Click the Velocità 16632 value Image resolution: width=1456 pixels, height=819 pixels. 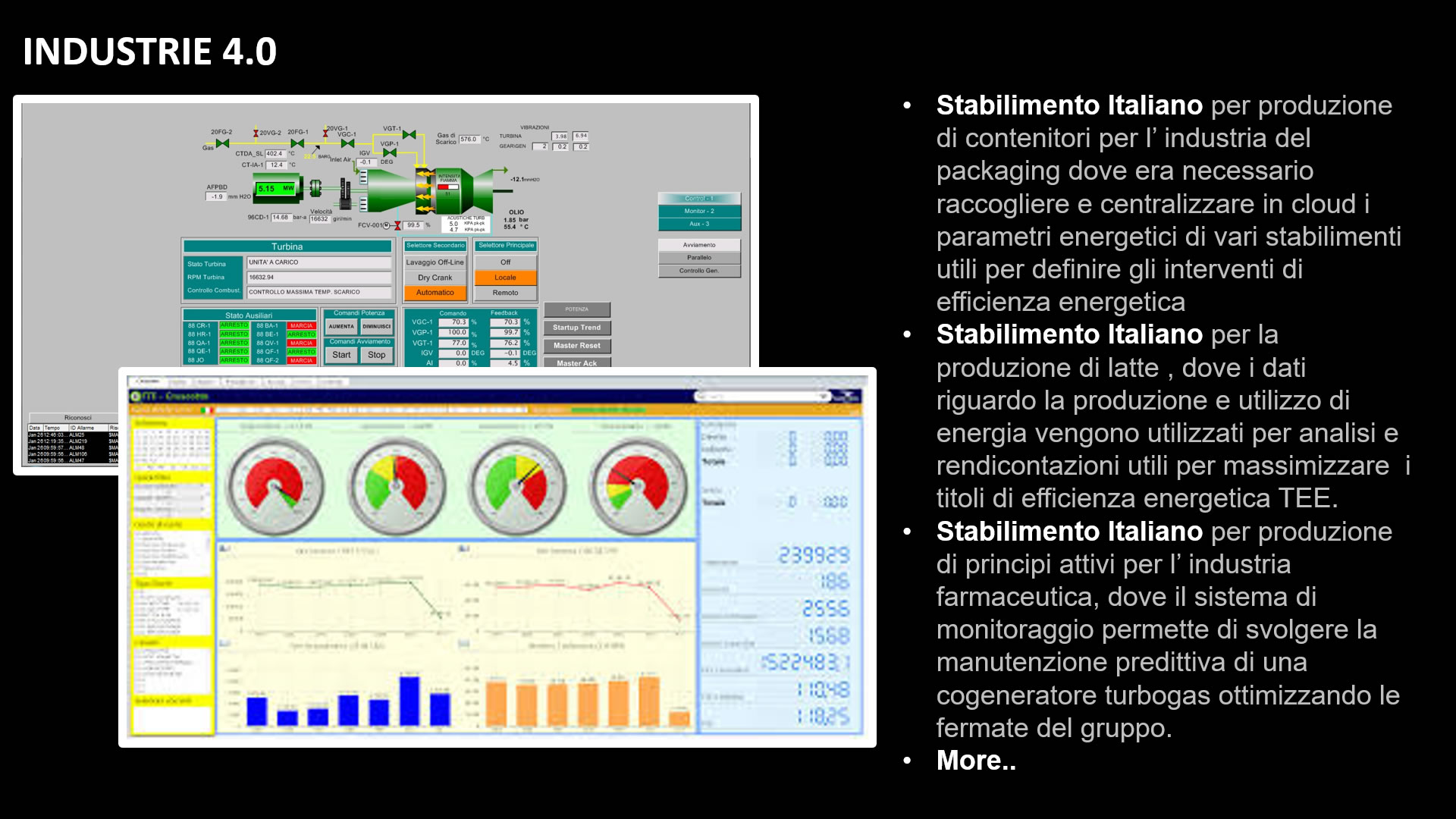(x=319, y=219)
